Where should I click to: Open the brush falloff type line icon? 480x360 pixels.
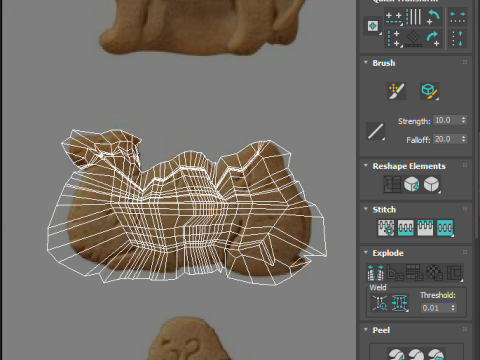point(376,131)
